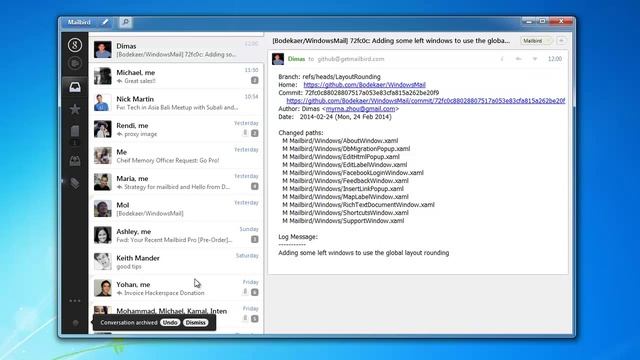
Task: Click the log message about global layout rounding
Action: [364, 253]
